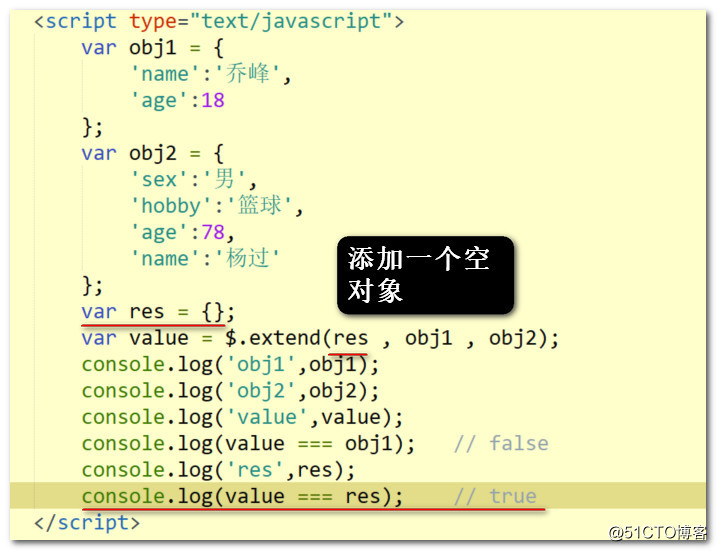This screenshot has height=551, width=717.
Task: Click the '// true' comment
Action: click(x=495, y=496)
